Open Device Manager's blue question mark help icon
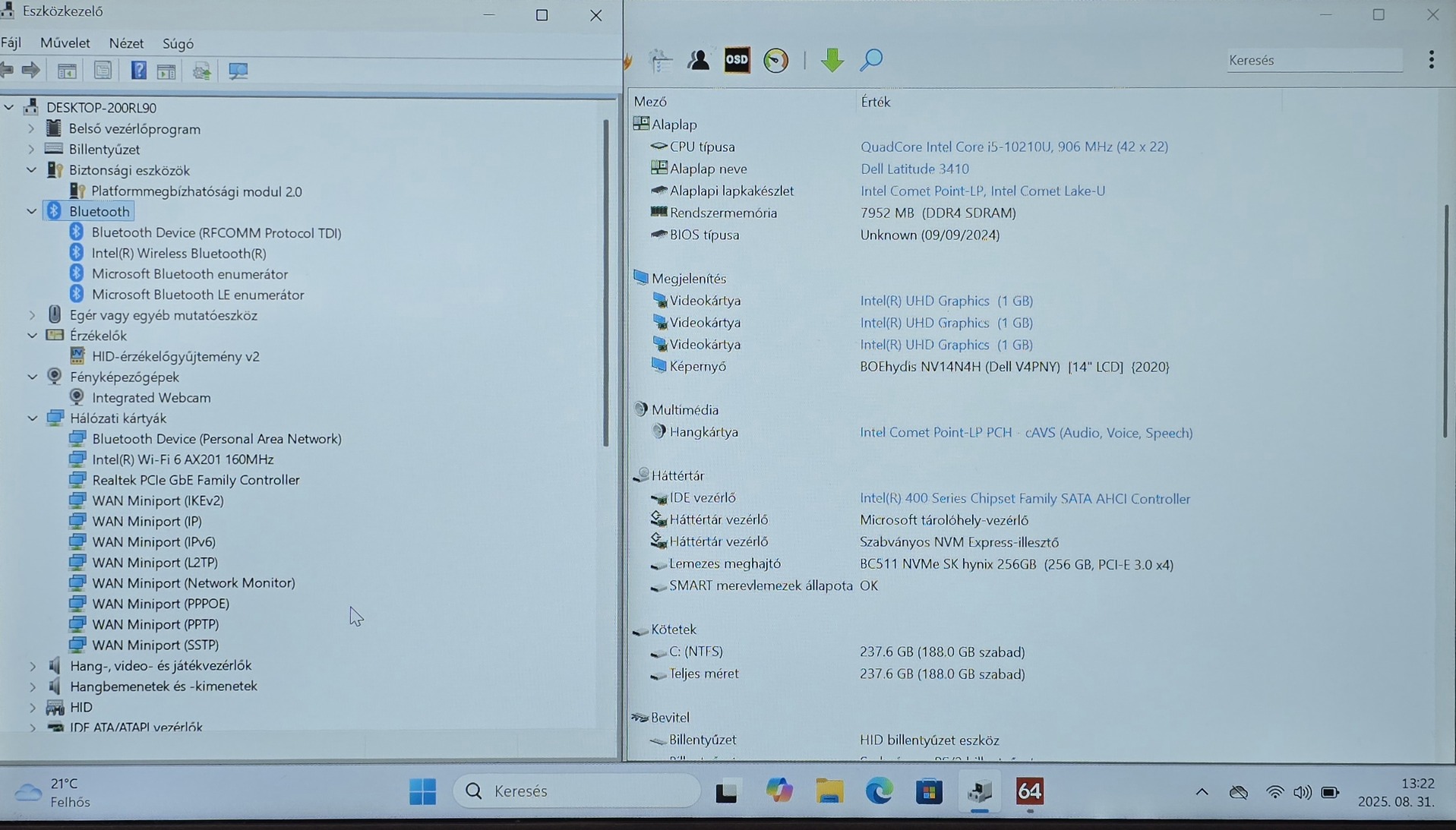The height and width of the screenshot is (830, 1456). pos(138,71)
